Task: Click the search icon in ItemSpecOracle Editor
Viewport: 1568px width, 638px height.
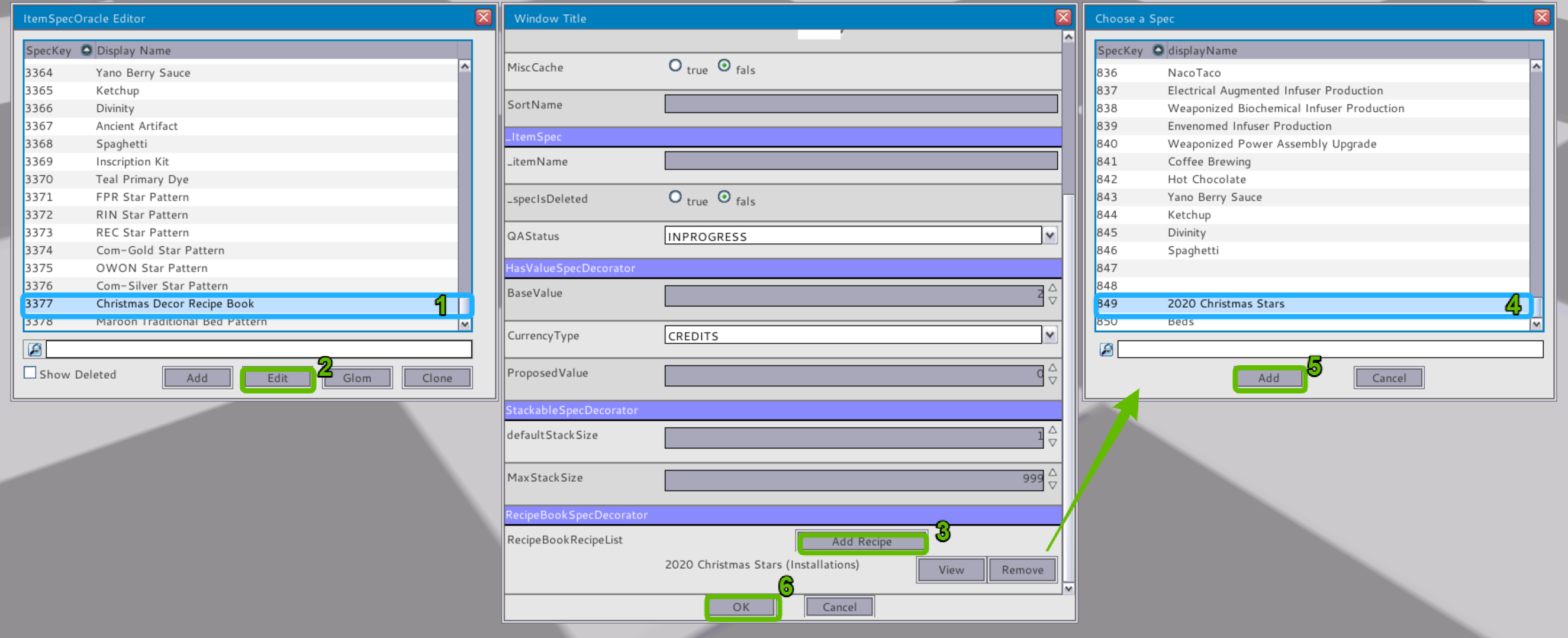Action: [x=35, y=349]
